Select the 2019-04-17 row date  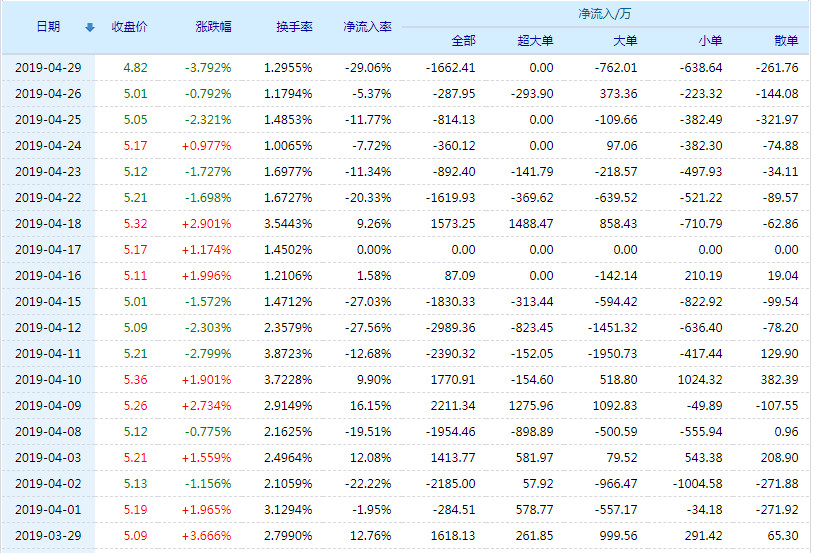(48, 250)
